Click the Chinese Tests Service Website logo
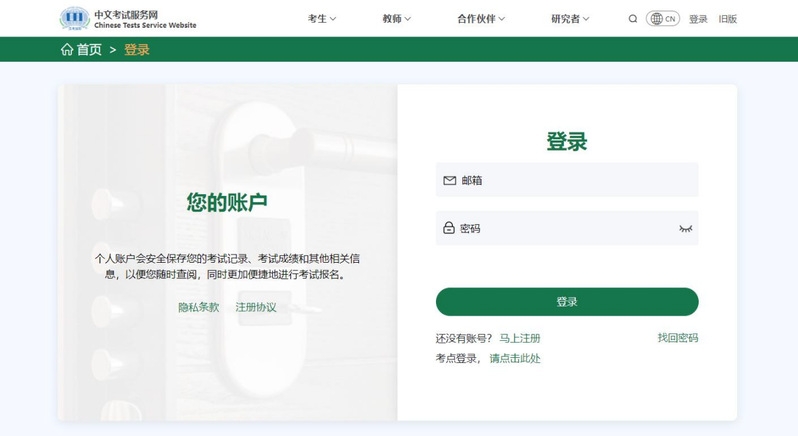The width and height of the screenshot is (798, 436). tap(128, 19)
